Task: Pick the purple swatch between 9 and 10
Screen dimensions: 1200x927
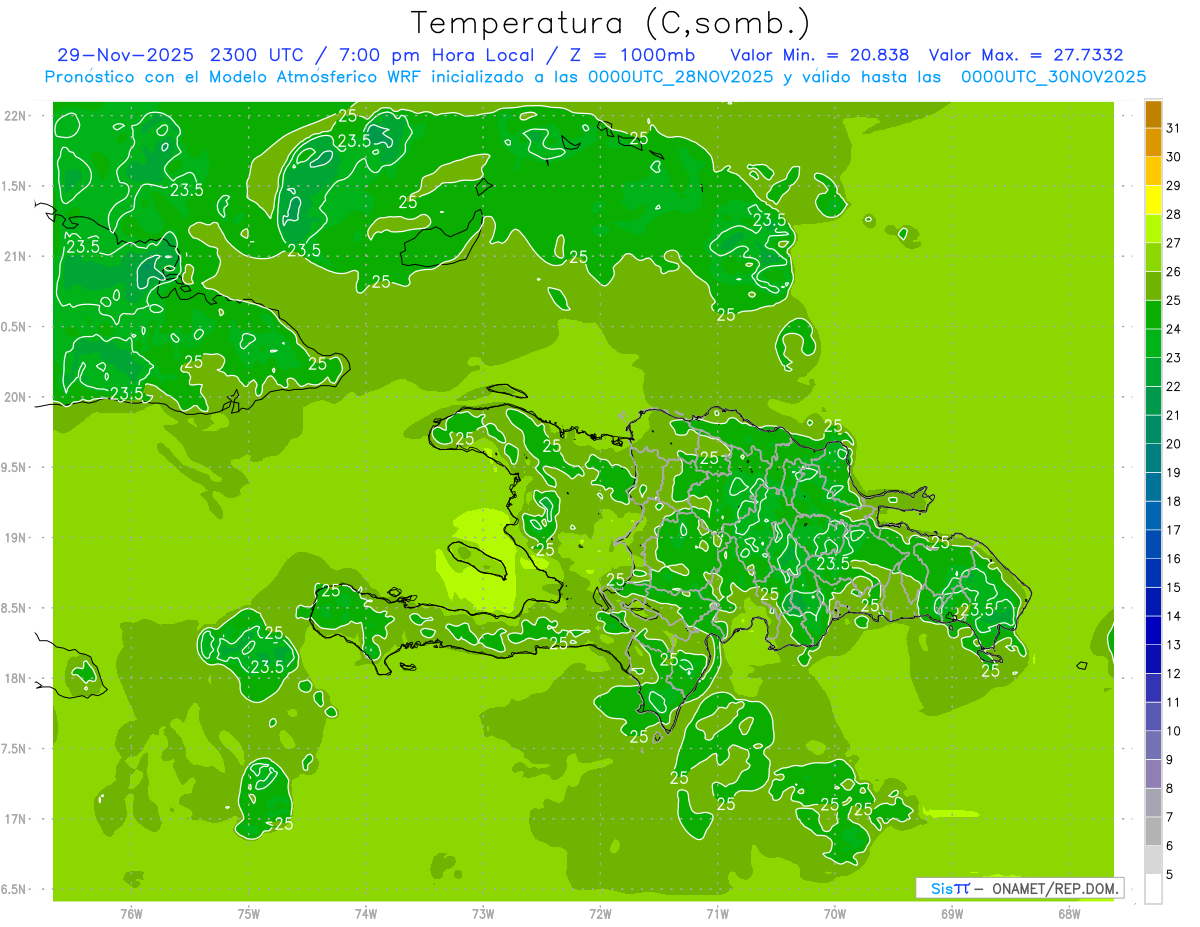Action: tap(1153, 746)
